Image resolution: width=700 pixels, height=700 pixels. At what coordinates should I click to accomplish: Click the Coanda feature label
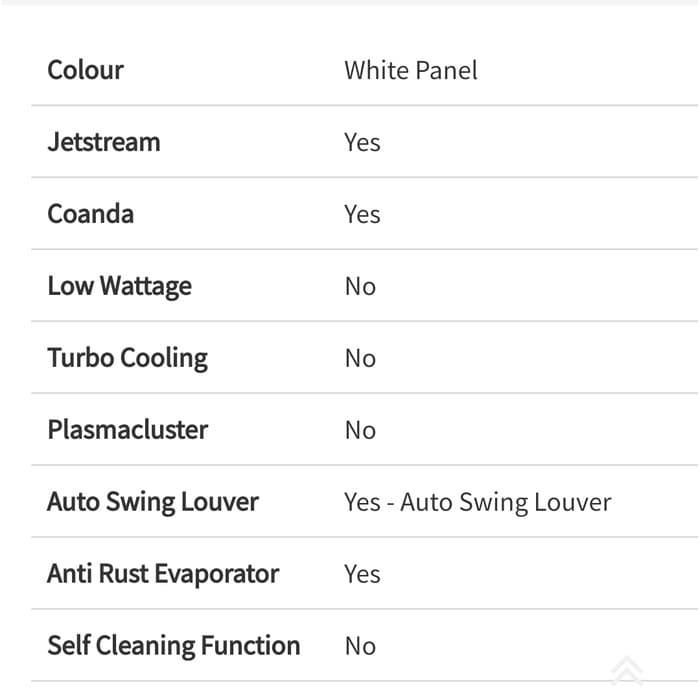90,214
